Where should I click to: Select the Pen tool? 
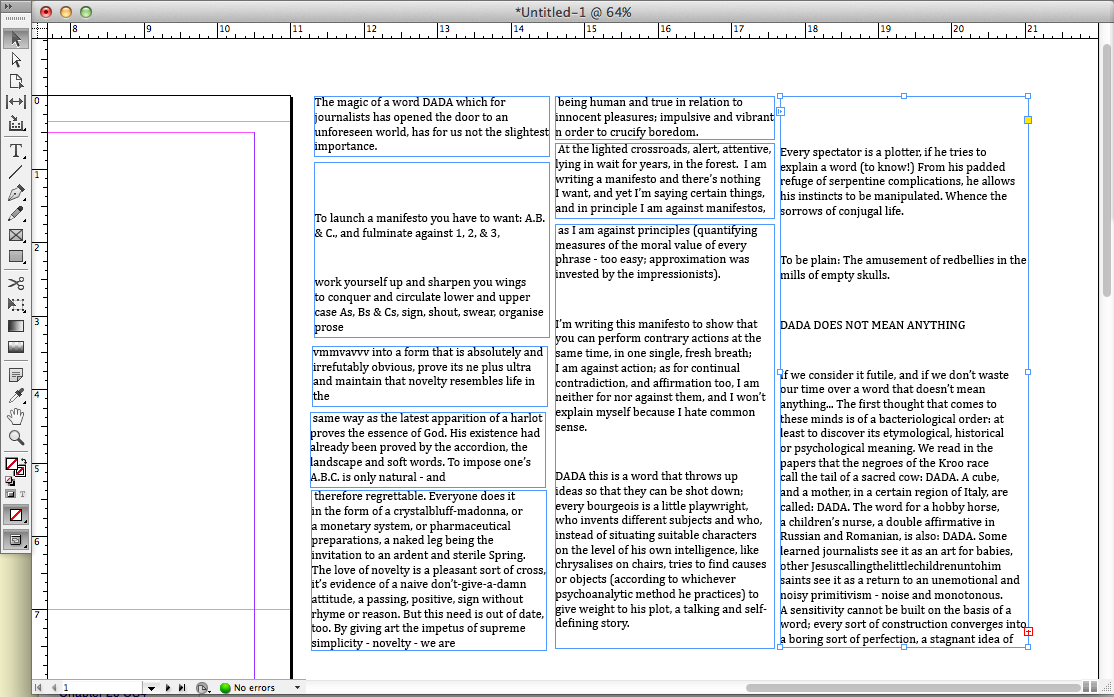click(x=16, y=193)
